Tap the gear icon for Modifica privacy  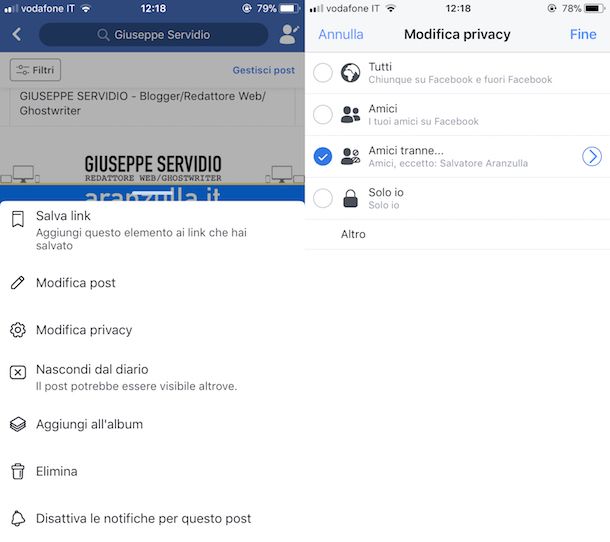(18, 330)
